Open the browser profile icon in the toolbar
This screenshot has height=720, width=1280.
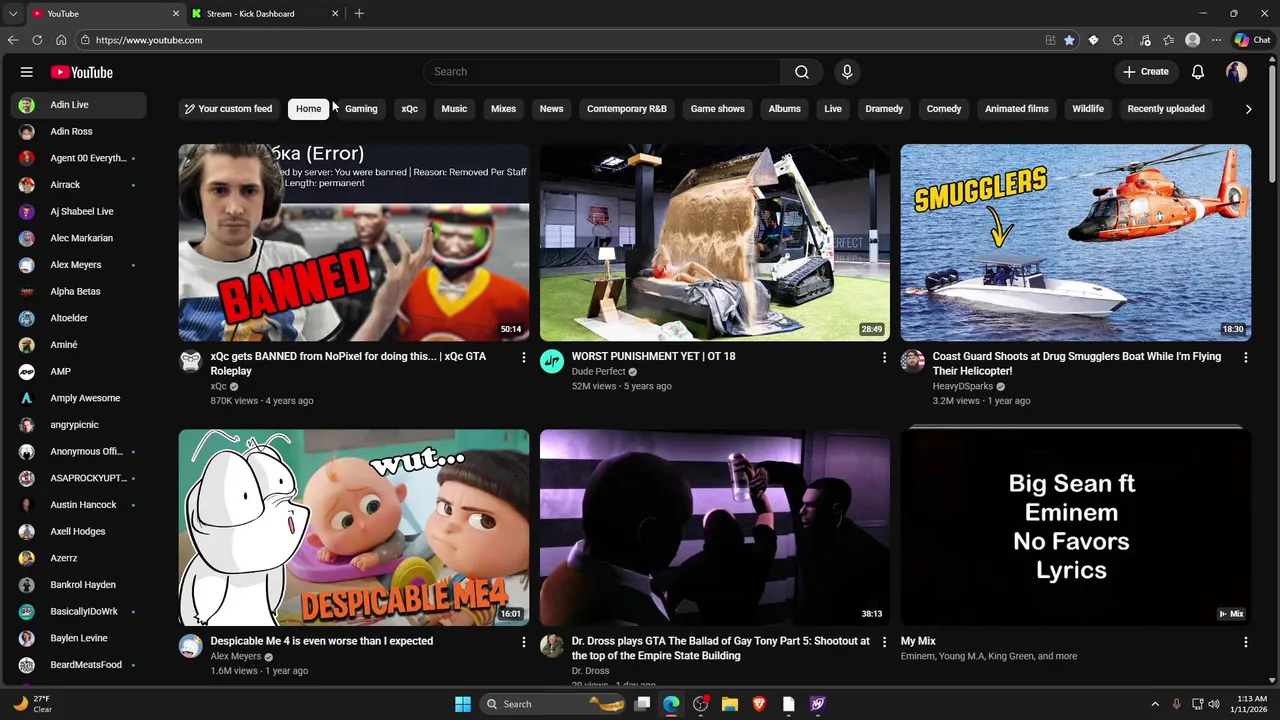click(1192, 40)
